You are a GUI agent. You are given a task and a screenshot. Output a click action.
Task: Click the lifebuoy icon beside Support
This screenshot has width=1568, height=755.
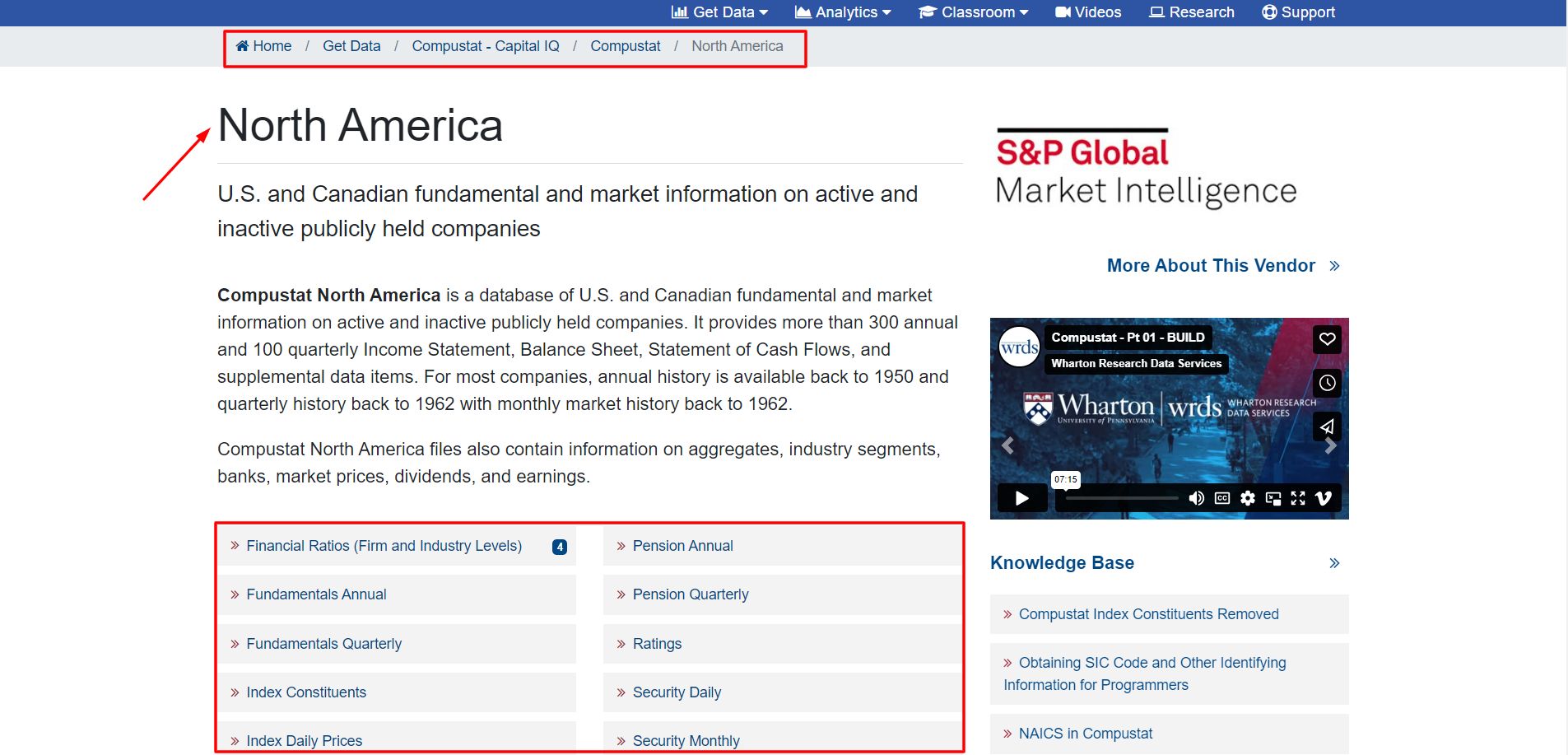click(x=1269, y=12)
